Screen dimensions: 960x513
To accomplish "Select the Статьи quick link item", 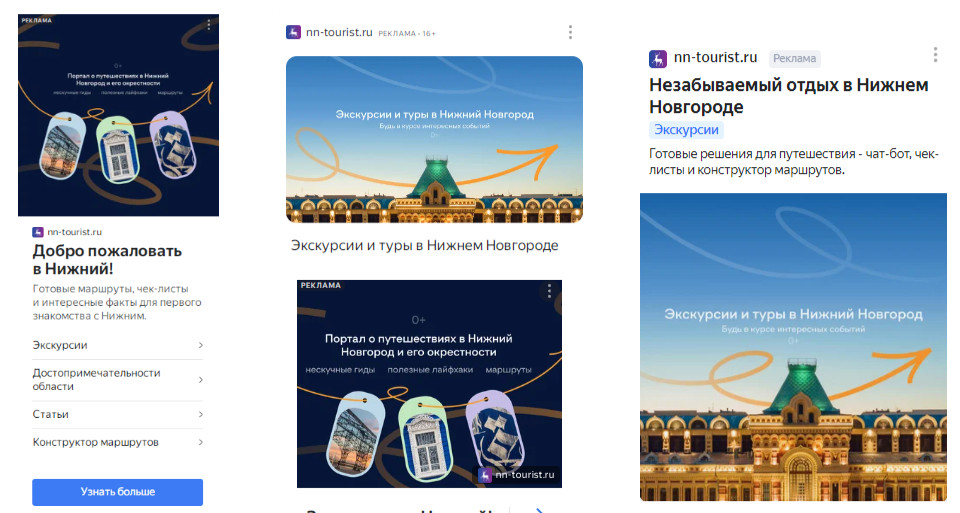I will (118, 414).
